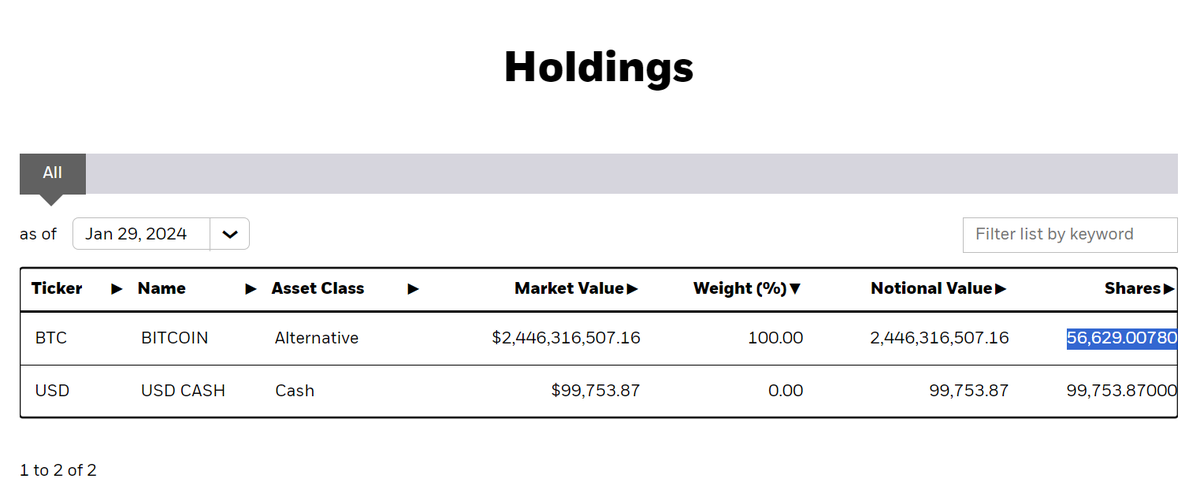Sort by Shares column arrow
1200x501 pixels.
pyautogui.click(x=1169, y=289)
